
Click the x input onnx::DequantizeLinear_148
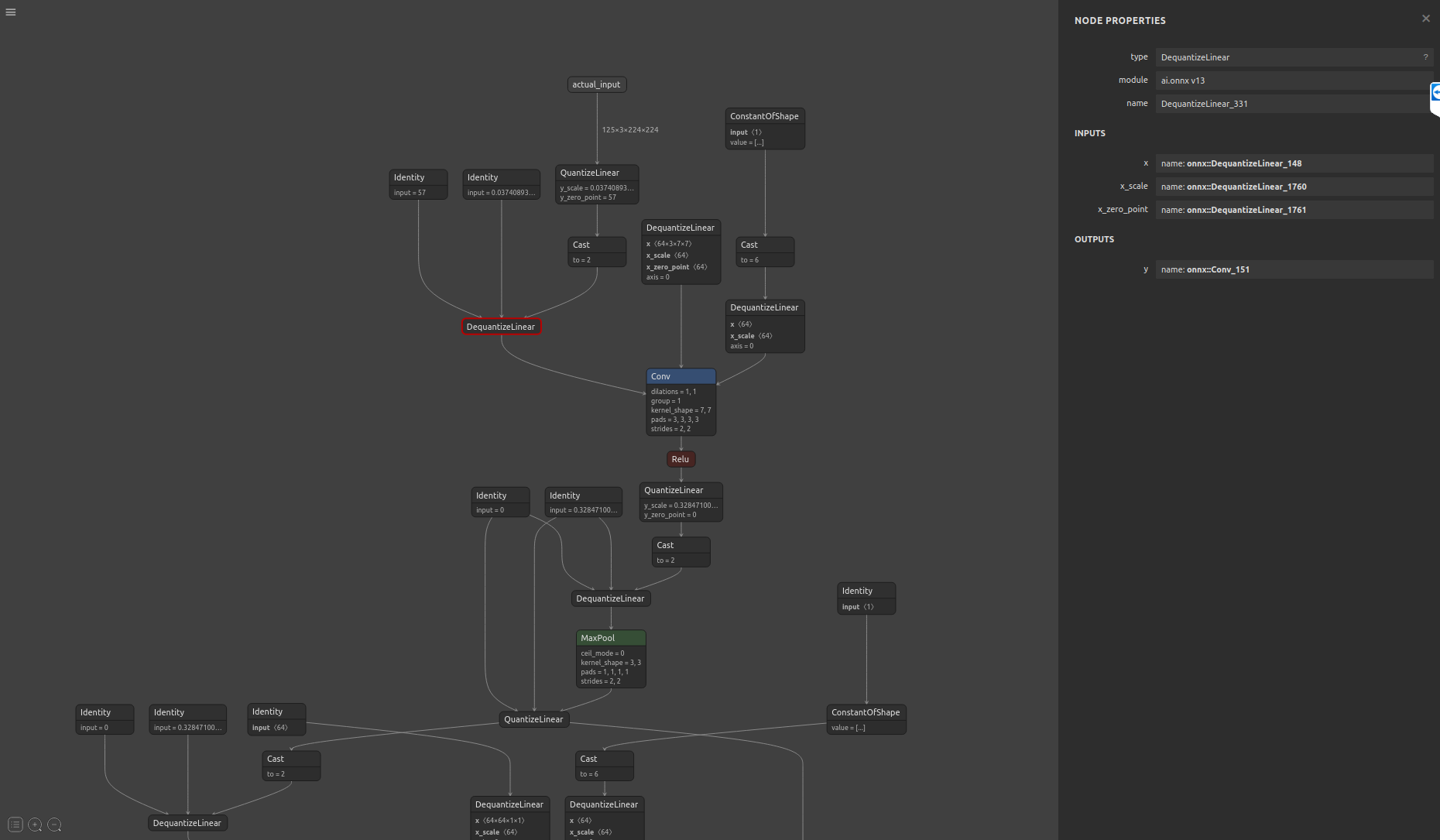pyautogui.click(x=1293, y=163)
